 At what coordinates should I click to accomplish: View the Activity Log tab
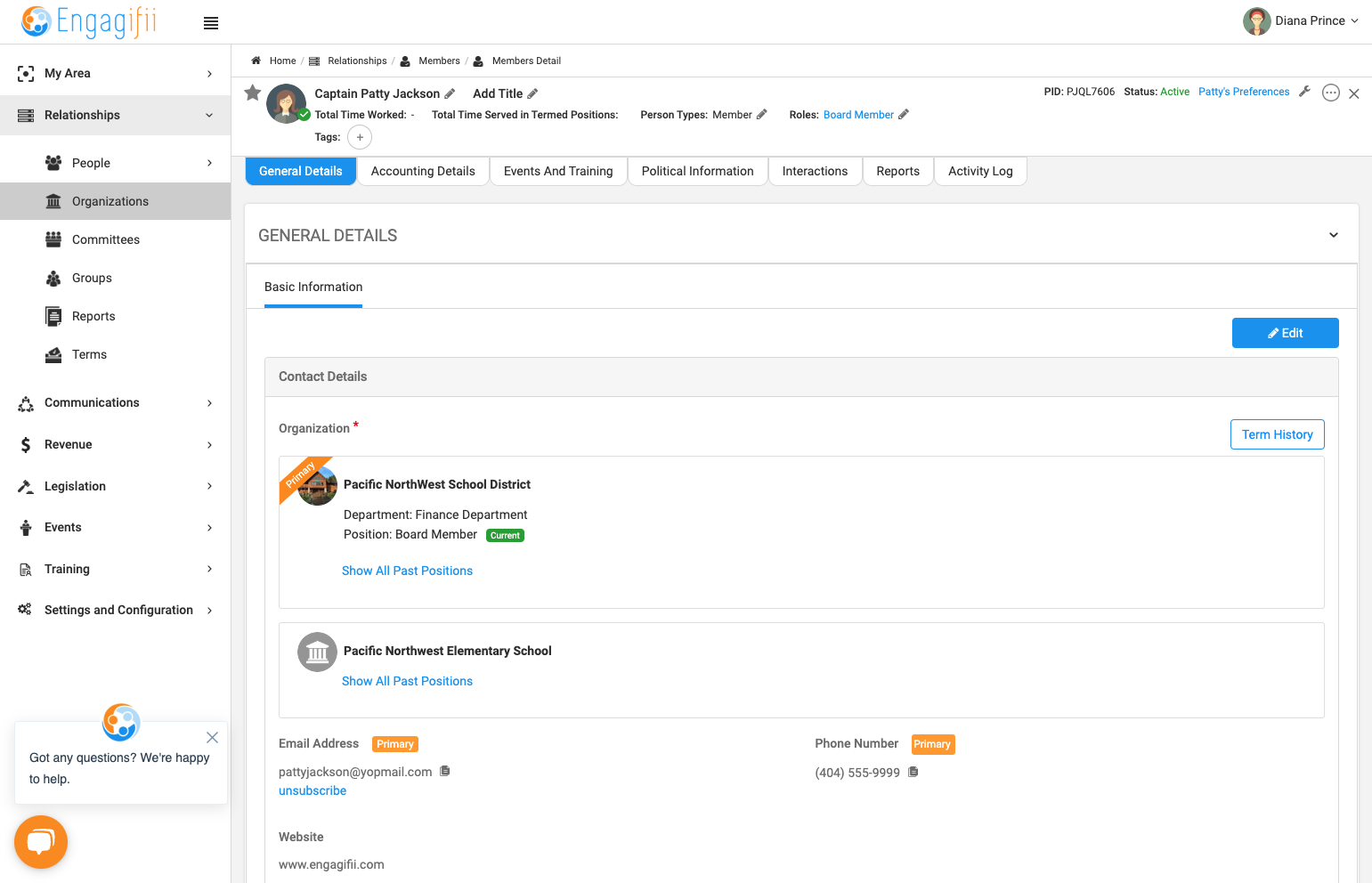980,171
